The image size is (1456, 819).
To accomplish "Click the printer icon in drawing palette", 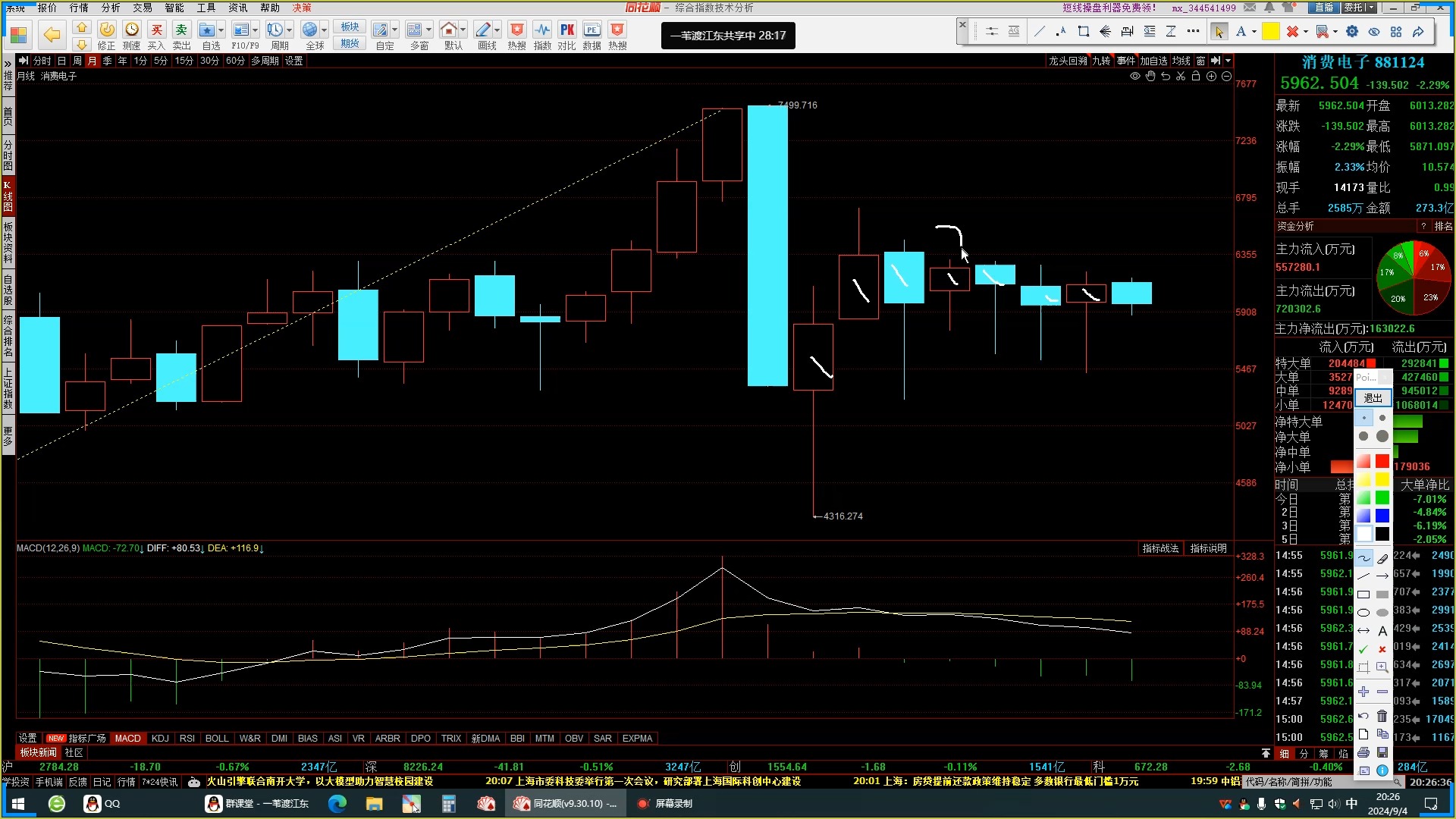I will point(1363,752).
